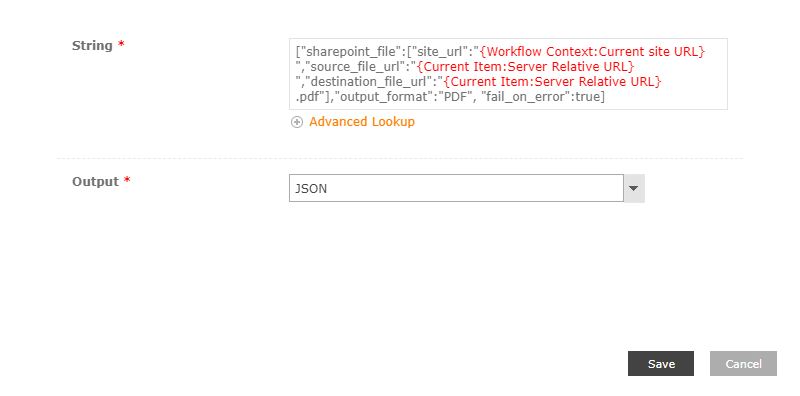Open the Output combo box showing JSON
Viewport: 800px width, 396px height.
(x=467, y=188)
